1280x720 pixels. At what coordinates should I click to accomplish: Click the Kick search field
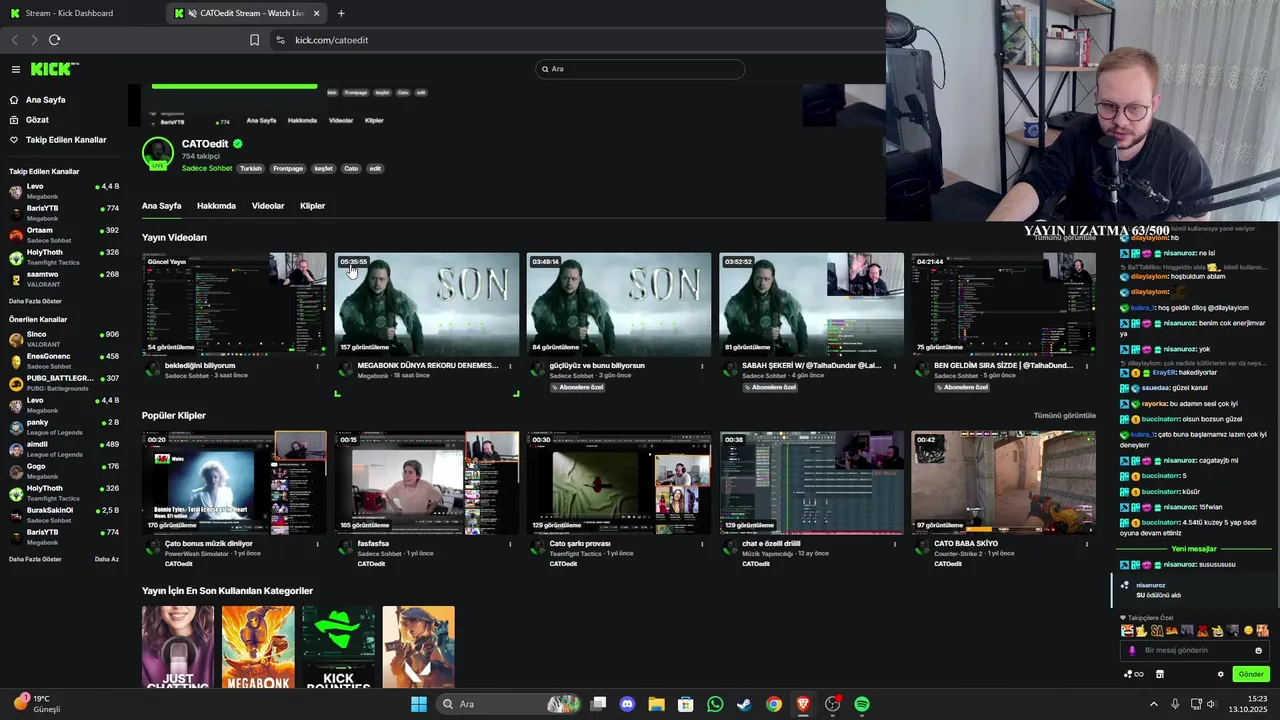(641, 69)
